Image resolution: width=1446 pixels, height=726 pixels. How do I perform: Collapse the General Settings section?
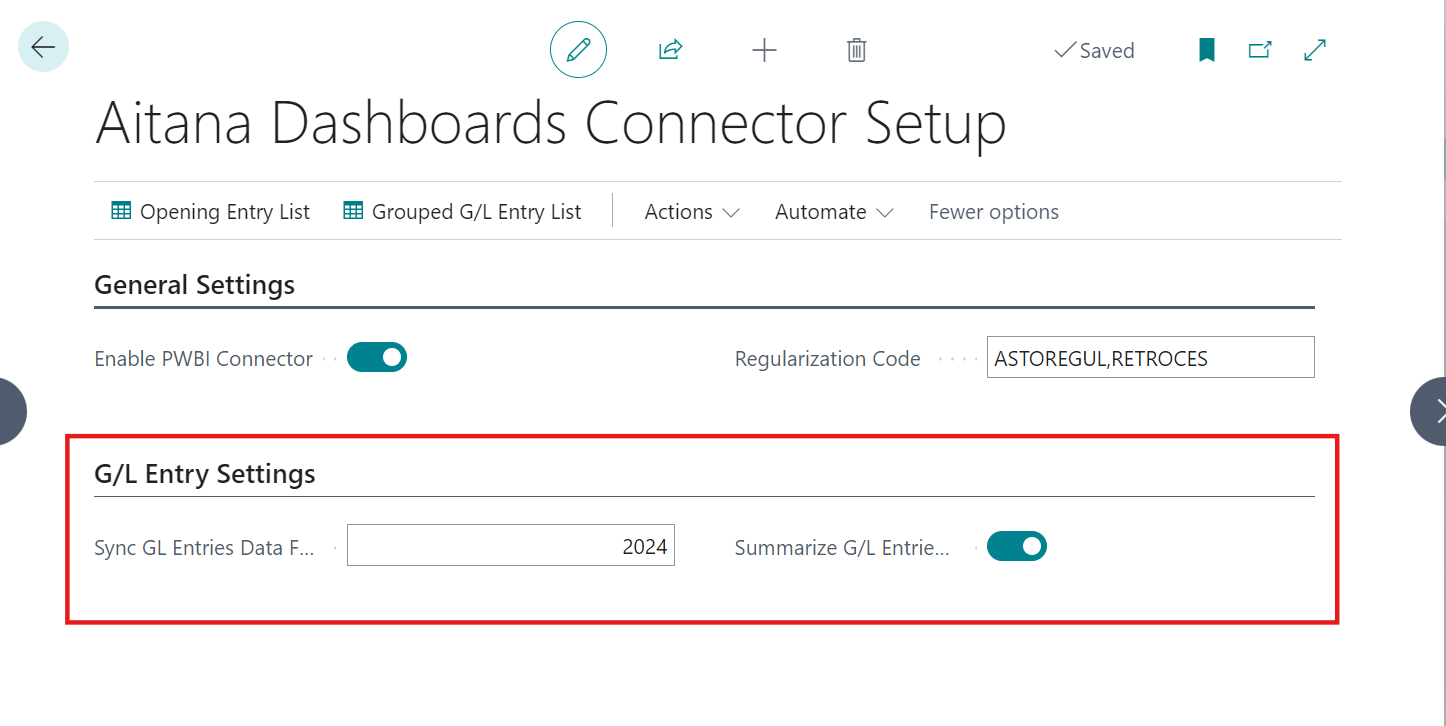tap(194, 285)
